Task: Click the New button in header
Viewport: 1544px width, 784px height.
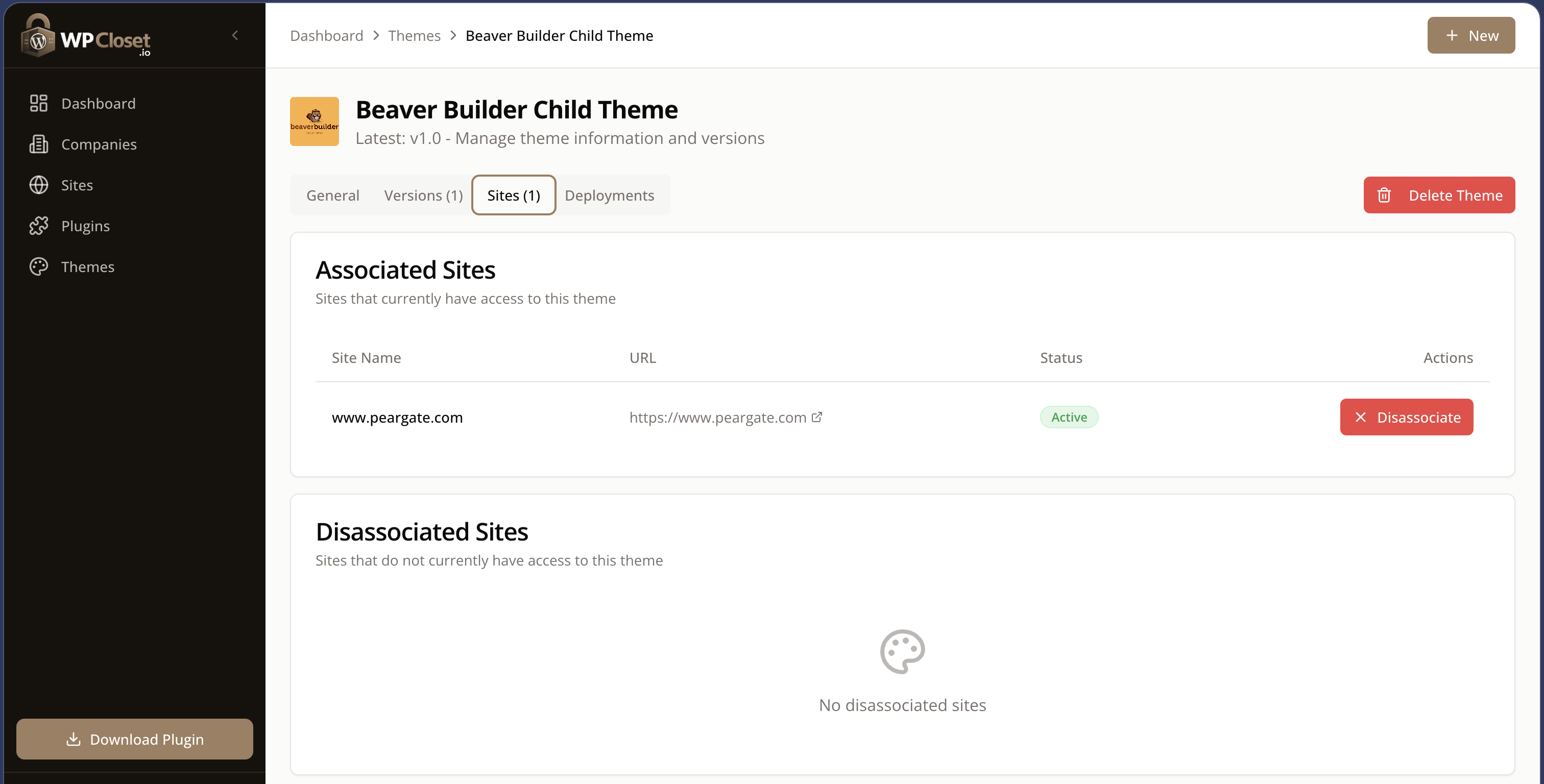Action: click(1470, 35)
